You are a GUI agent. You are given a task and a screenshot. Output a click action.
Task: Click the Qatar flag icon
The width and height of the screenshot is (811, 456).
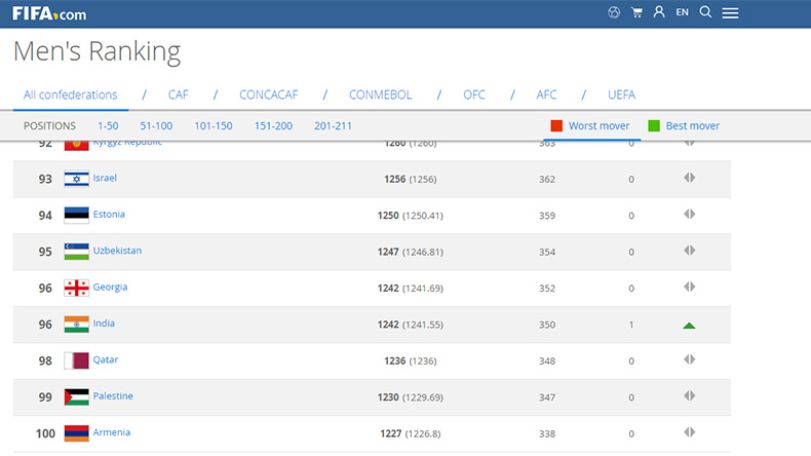point(77,360)
